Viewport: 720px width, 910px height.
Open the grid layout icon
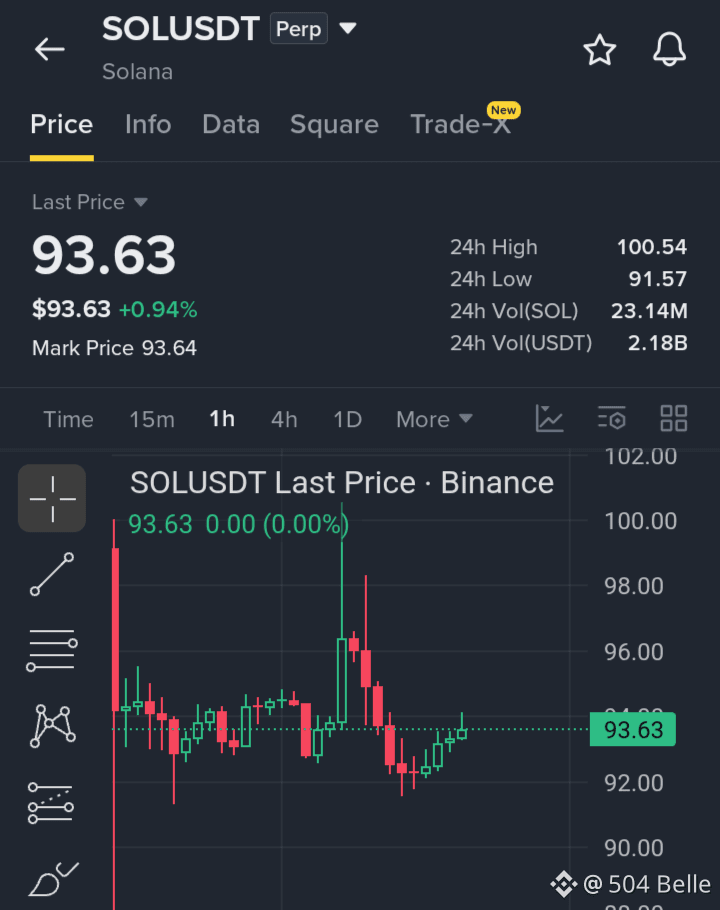pos(674,418)
